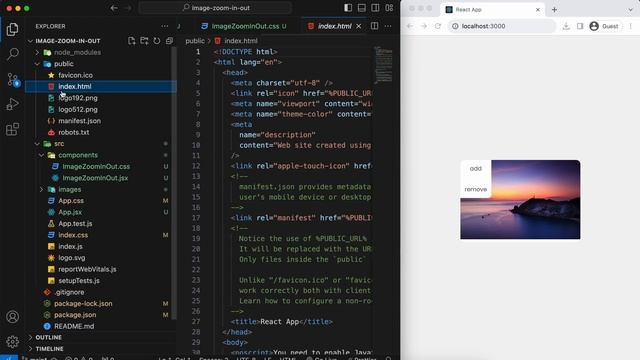Open App.css file

[x=71, y=201]
